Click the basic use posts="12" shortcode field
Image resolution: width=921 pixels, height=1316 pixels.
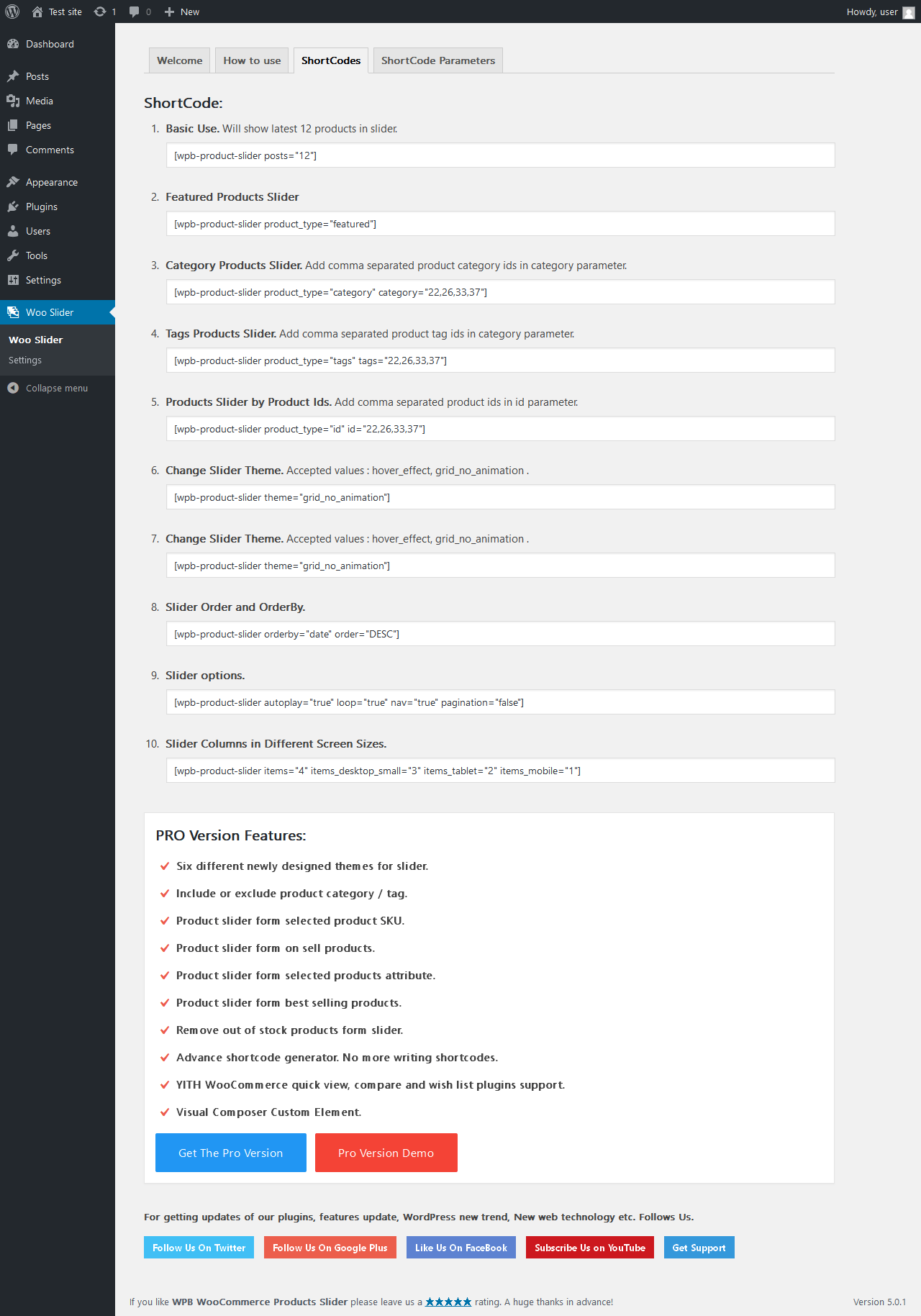coord(500,155)
